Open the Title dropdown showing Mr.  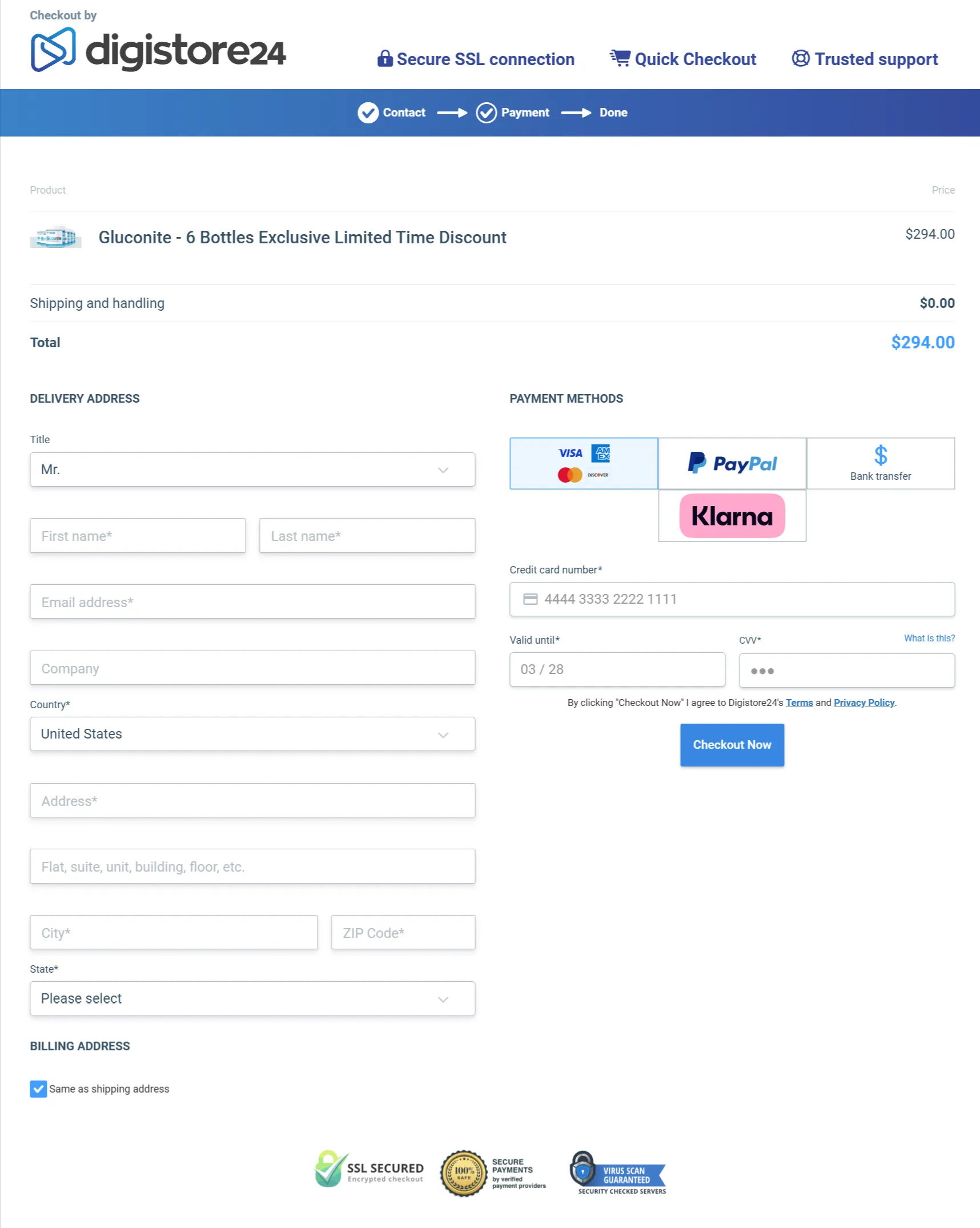pyautogui.click(x=252, y=469)
